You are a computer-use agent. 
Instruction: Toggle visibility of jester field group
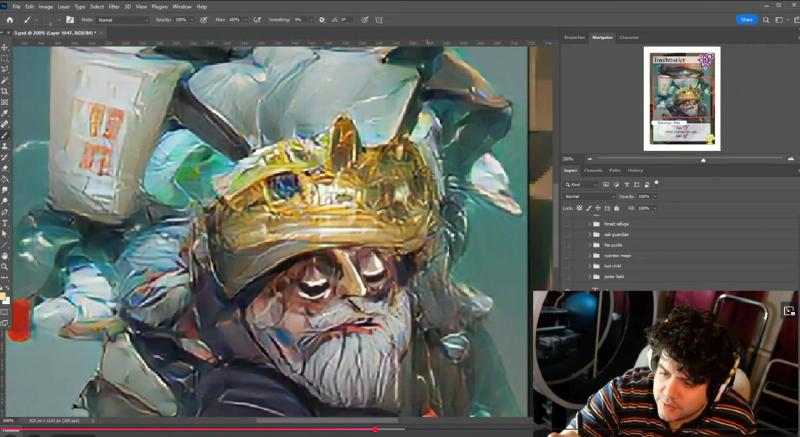tap(568, 276)
